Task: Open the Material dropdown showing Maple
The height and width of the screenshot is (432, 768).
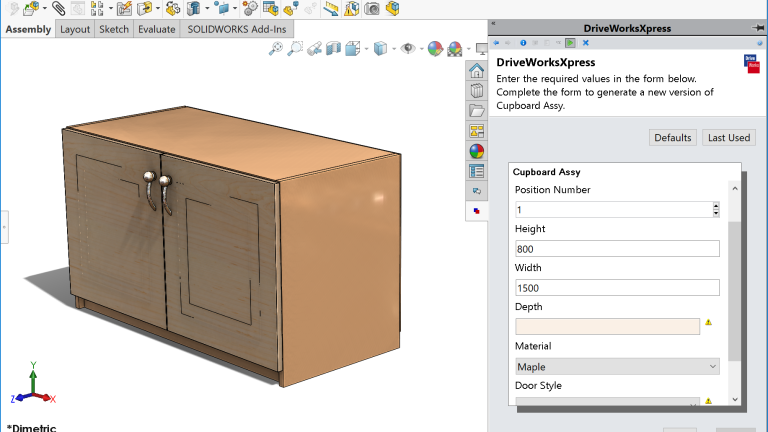Action: 617,366
